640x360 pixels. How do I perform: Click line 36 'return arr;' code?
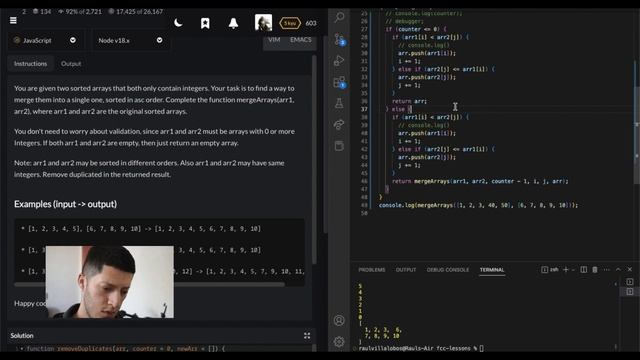coord(409,101)
